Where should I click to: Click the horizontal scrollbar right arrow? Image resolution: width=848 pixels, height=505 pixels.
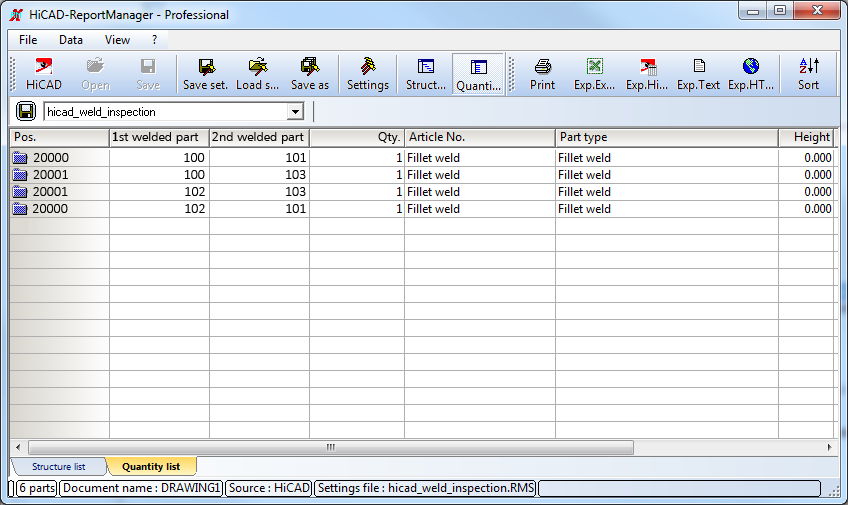(x=829, y=447)
